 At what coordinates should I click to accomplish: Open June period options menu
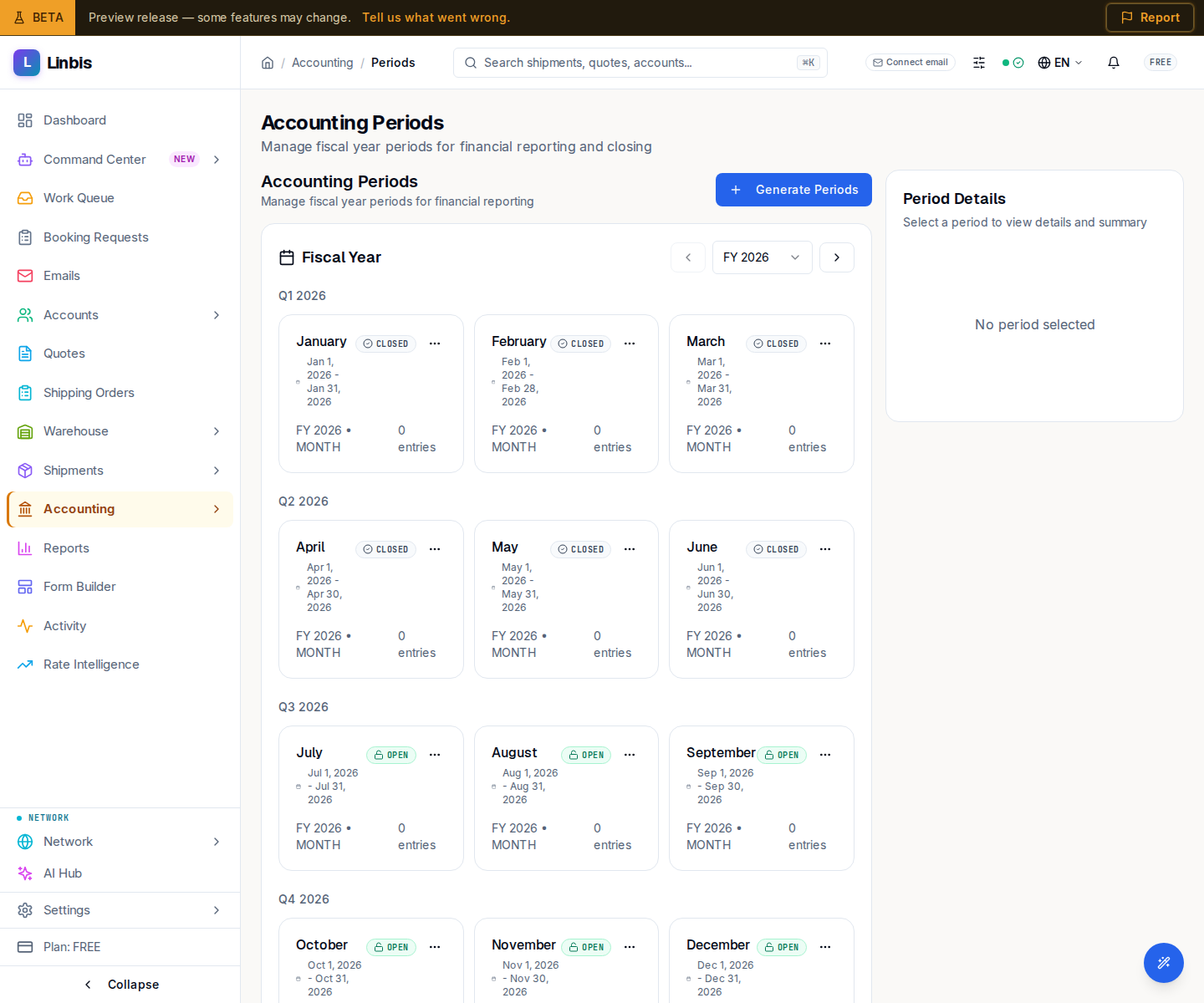point(825,549)
